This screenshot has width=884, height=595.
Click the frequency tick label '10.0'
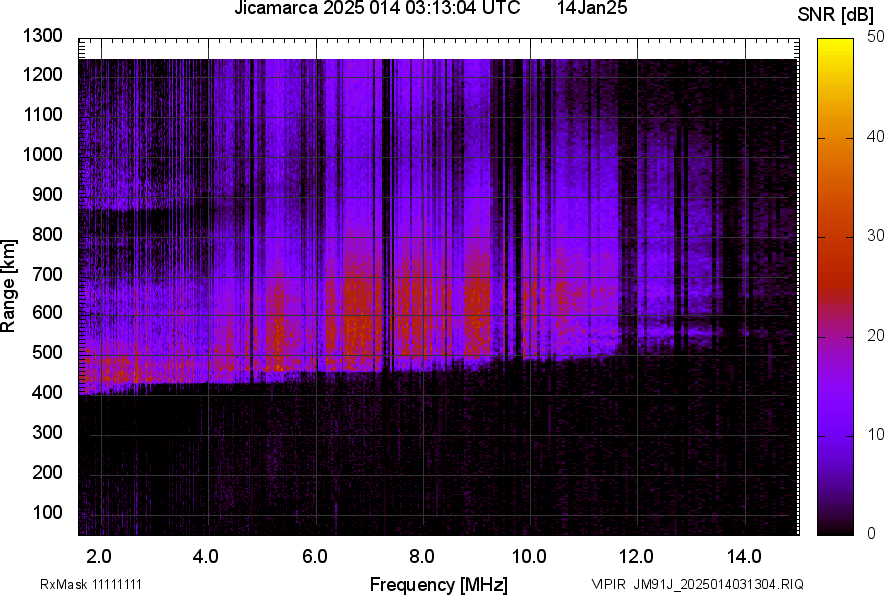point(529,557)
